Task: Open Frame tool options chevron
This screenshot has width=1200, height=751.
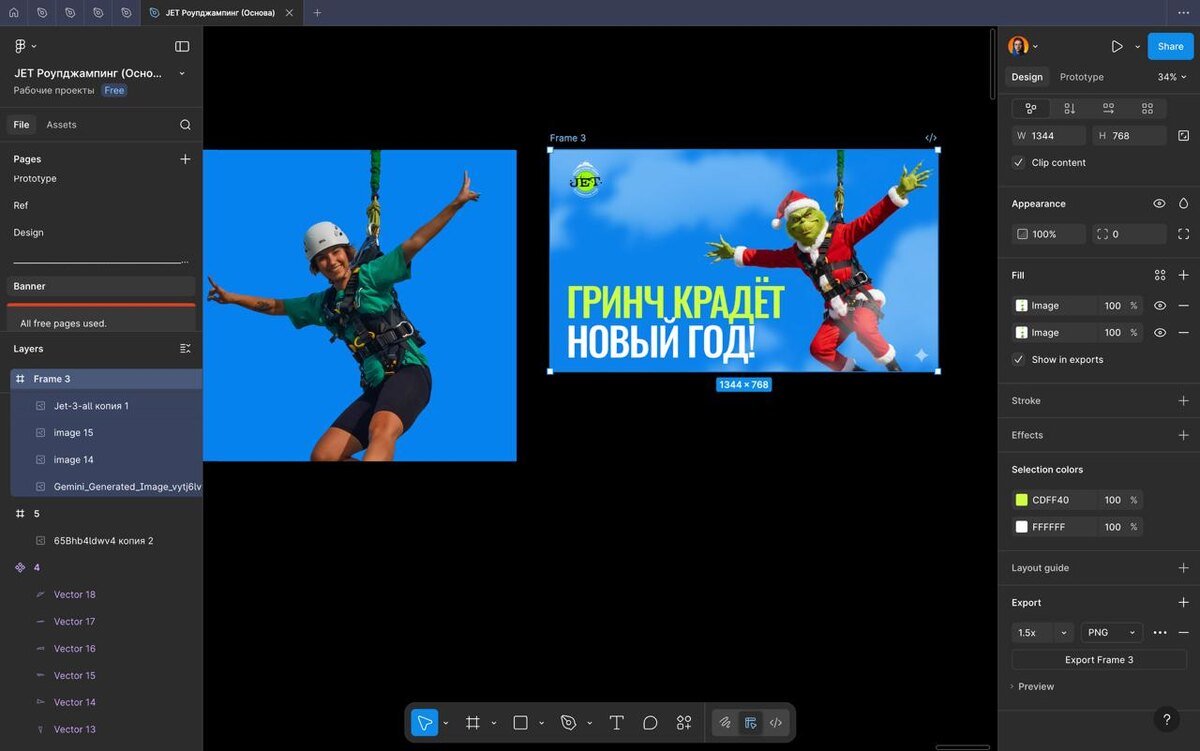Action: (x=494, y=723)
